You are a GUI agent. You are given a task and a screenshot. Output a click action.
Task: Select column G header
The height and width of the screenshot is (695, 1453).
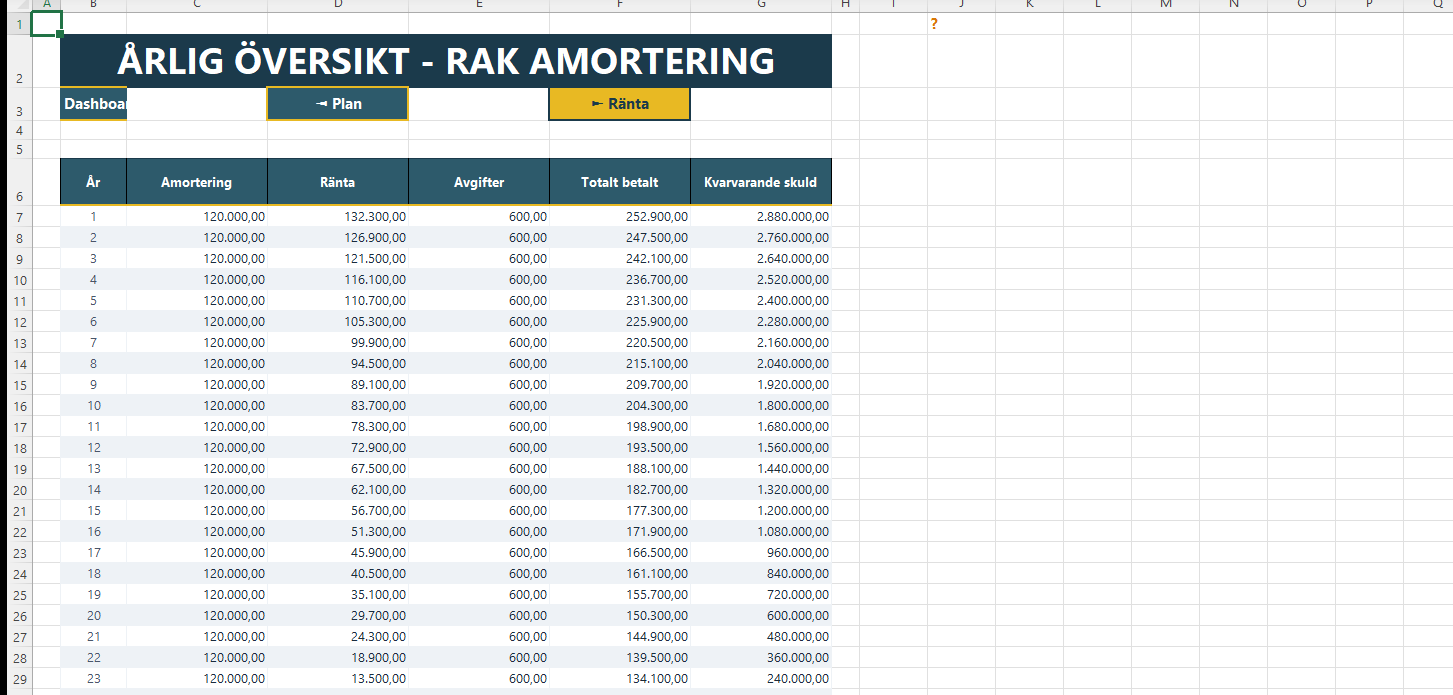761,5
